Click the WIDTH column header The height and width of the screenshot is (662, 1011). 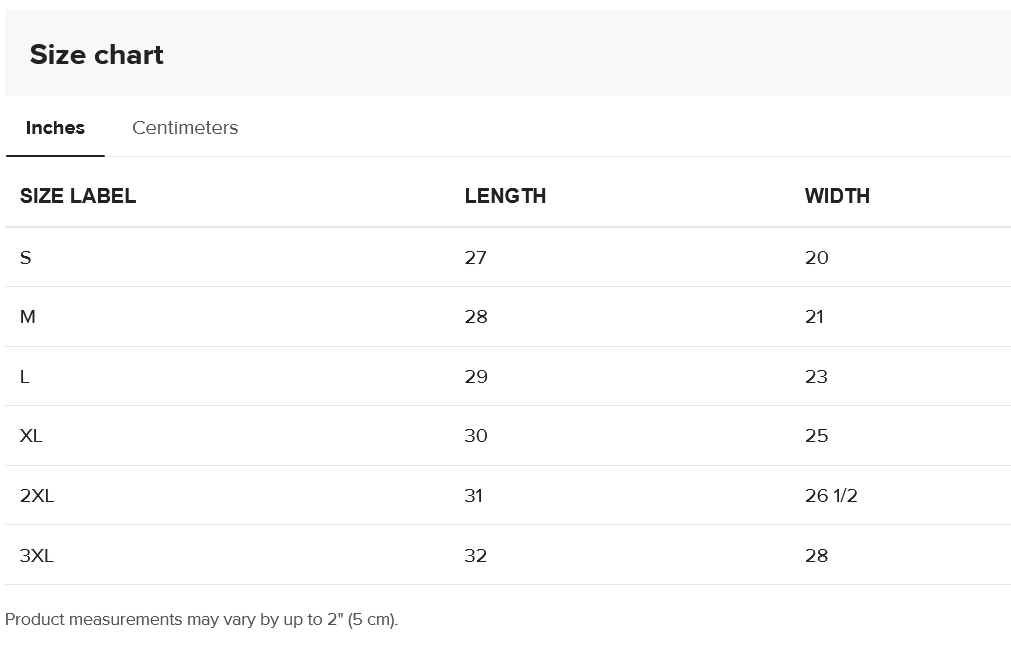tap(837, 196)
